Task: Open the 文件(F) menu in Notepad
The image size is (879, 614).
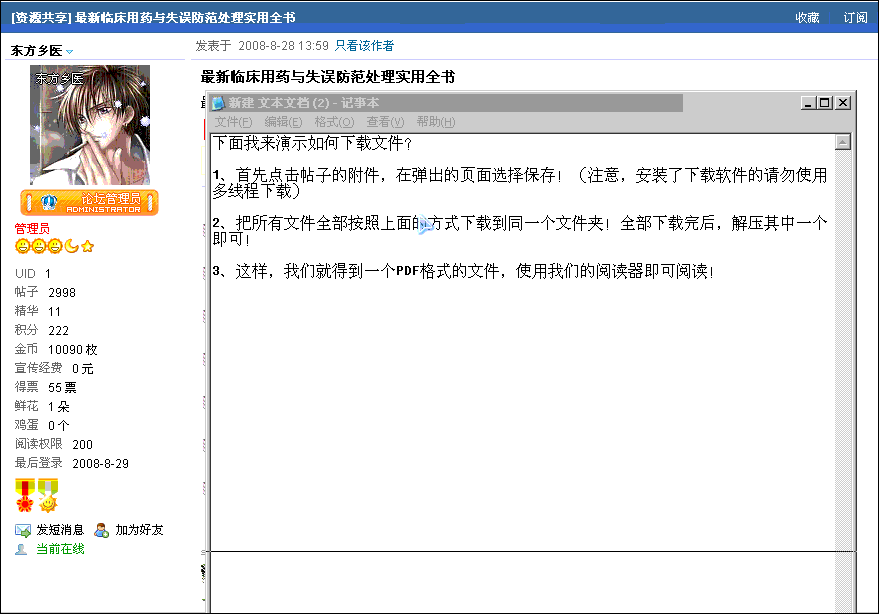Action: 233,122
